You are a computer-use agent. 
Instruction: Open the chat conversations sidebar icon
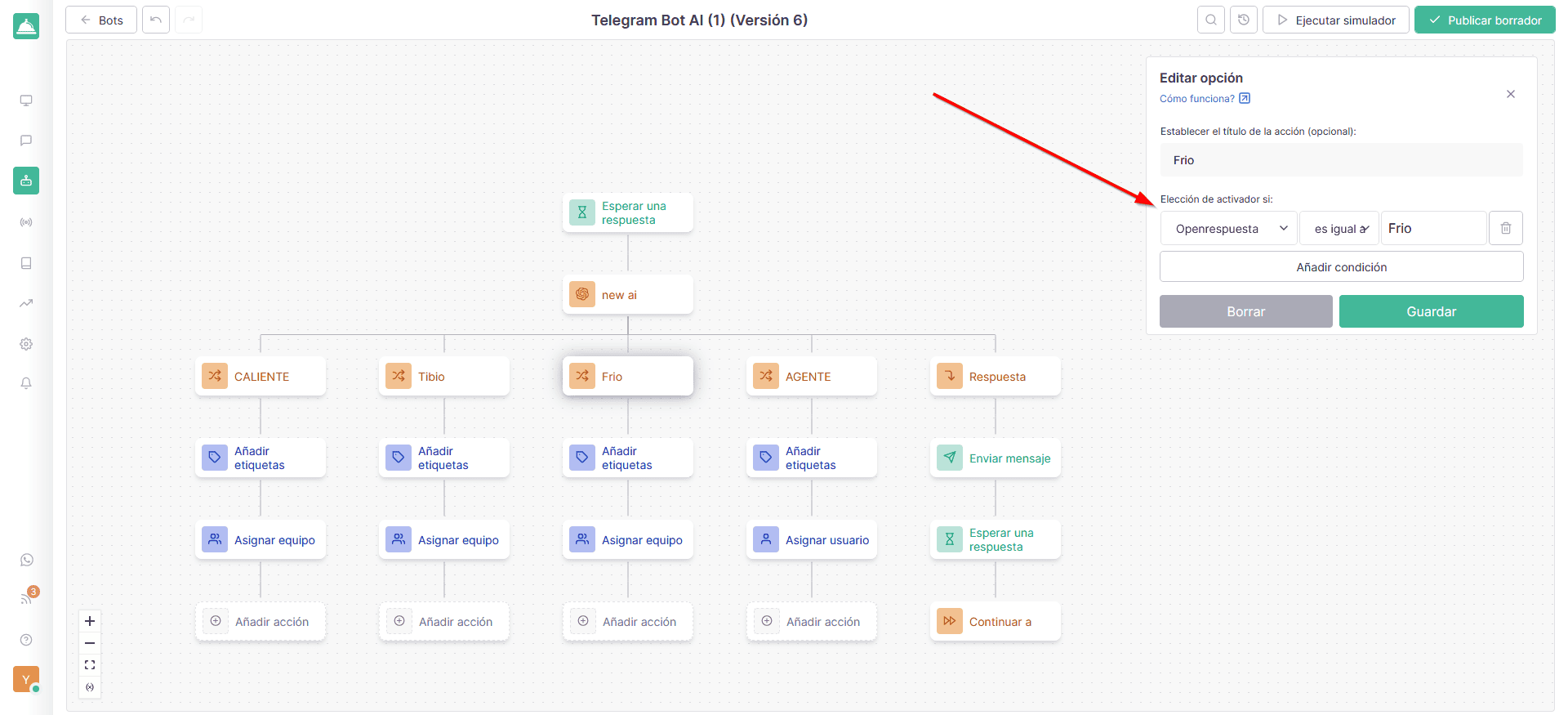26,141
